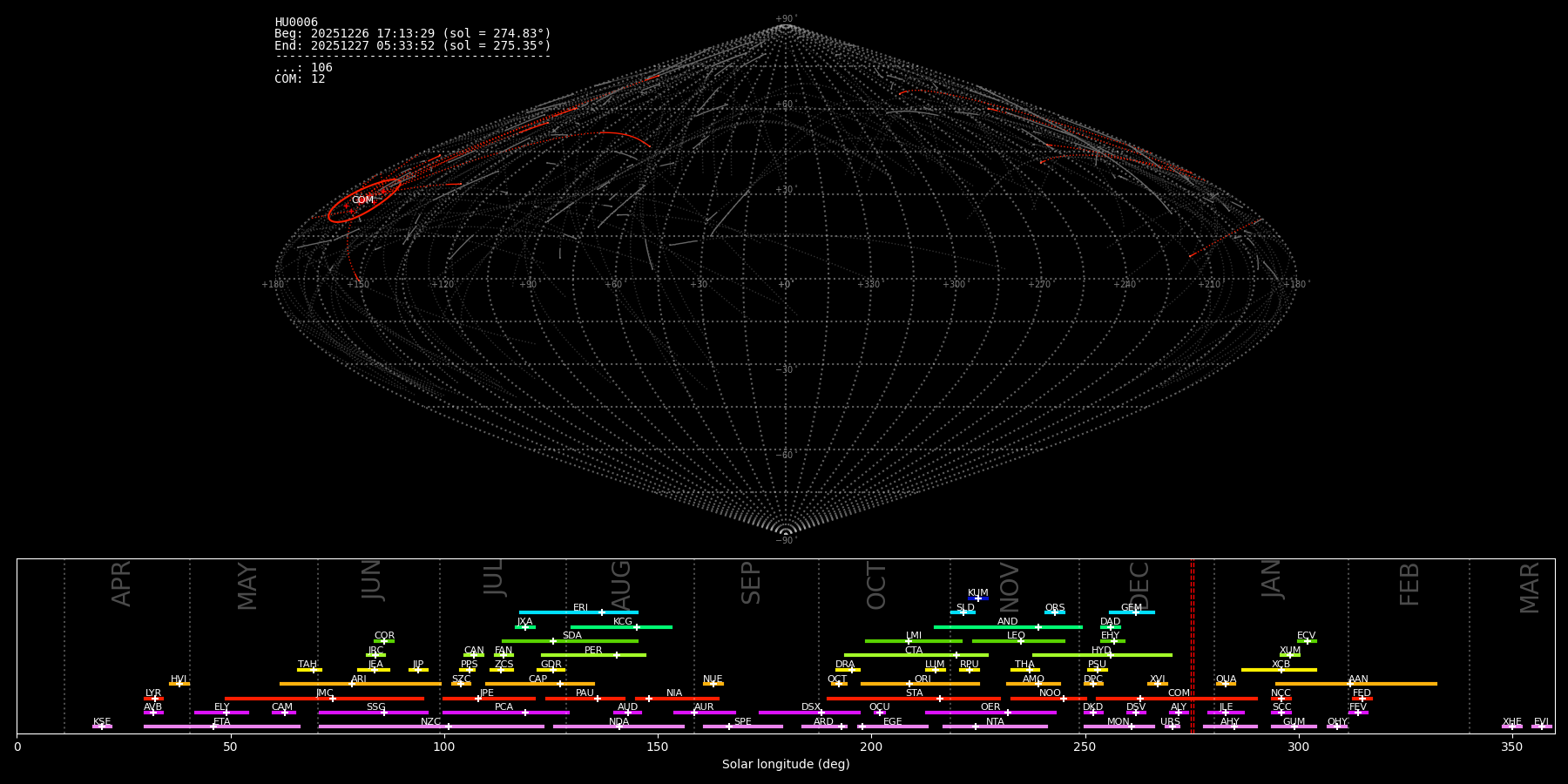Click the +90° north pole label
This screenshot has height=784, width=1568.
point(786,19)
